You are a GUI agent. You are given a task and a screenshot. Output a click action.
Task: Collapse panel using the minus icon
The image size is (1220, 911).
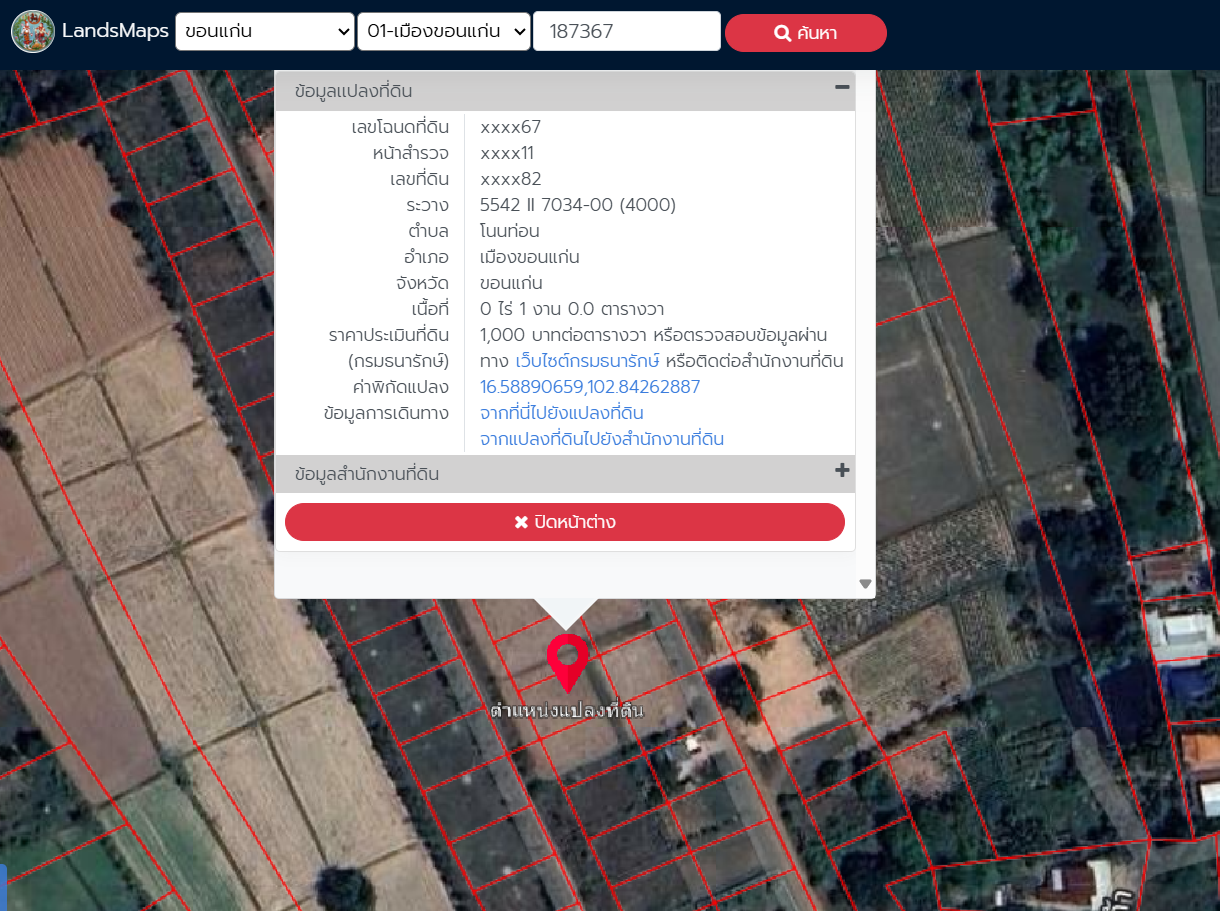click(842, 88)
